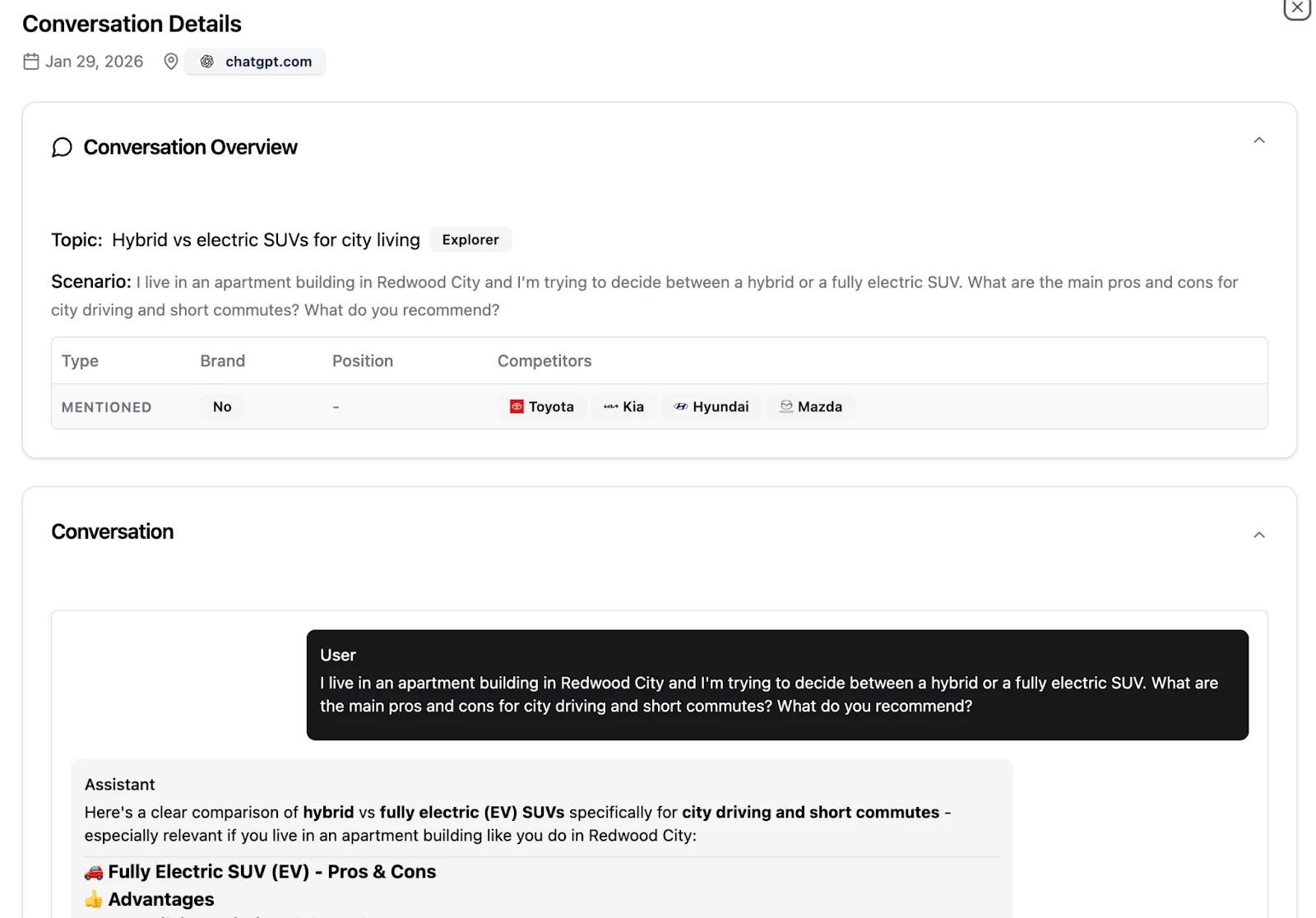Select the Kia competitor chip
Viewport: 1316px width, 918px height.
pos(623,406)
